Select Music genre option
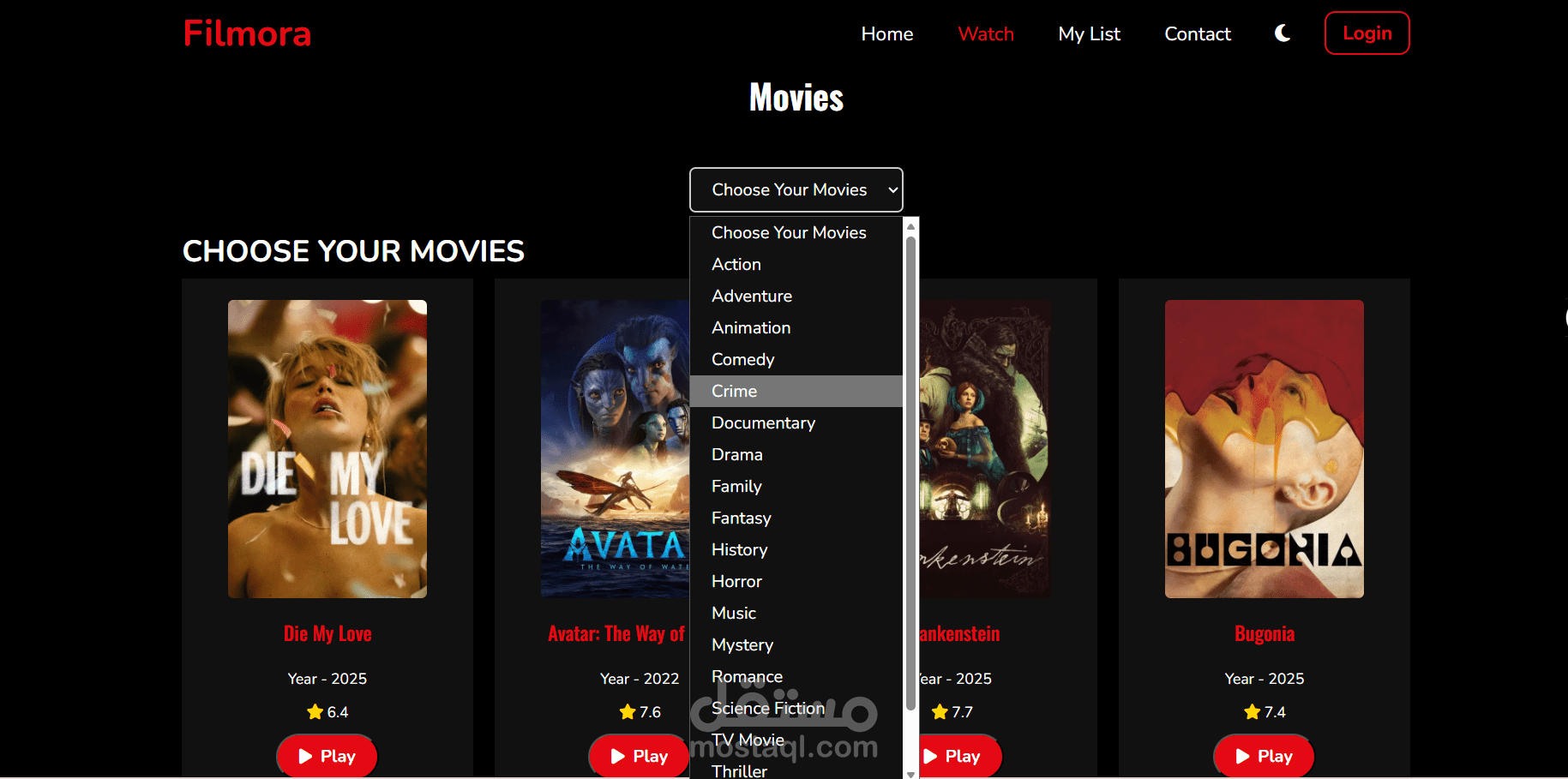 click(796, 613)
